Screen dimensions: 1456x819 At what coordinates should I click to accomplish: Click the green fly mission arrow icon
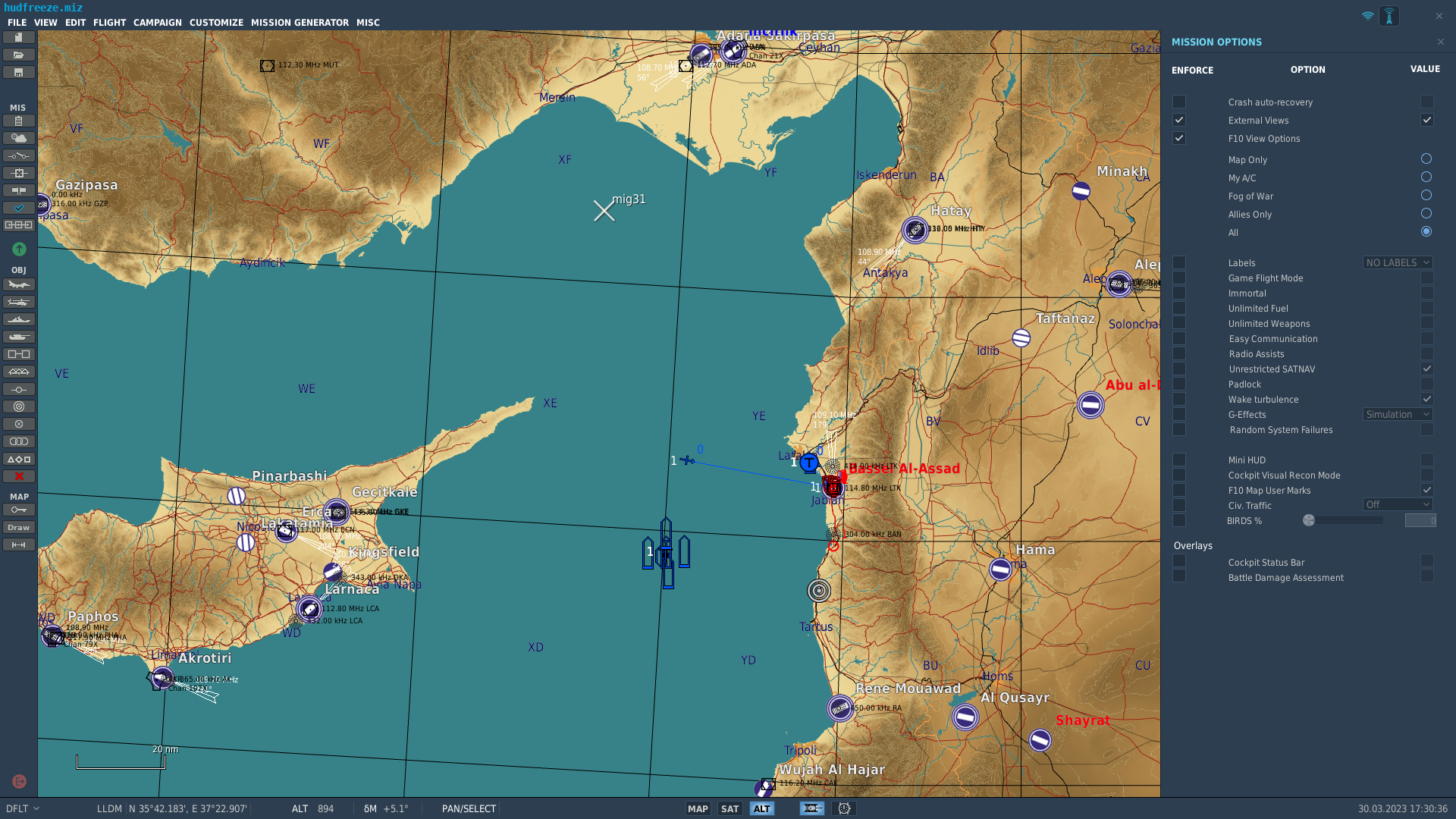20,249
